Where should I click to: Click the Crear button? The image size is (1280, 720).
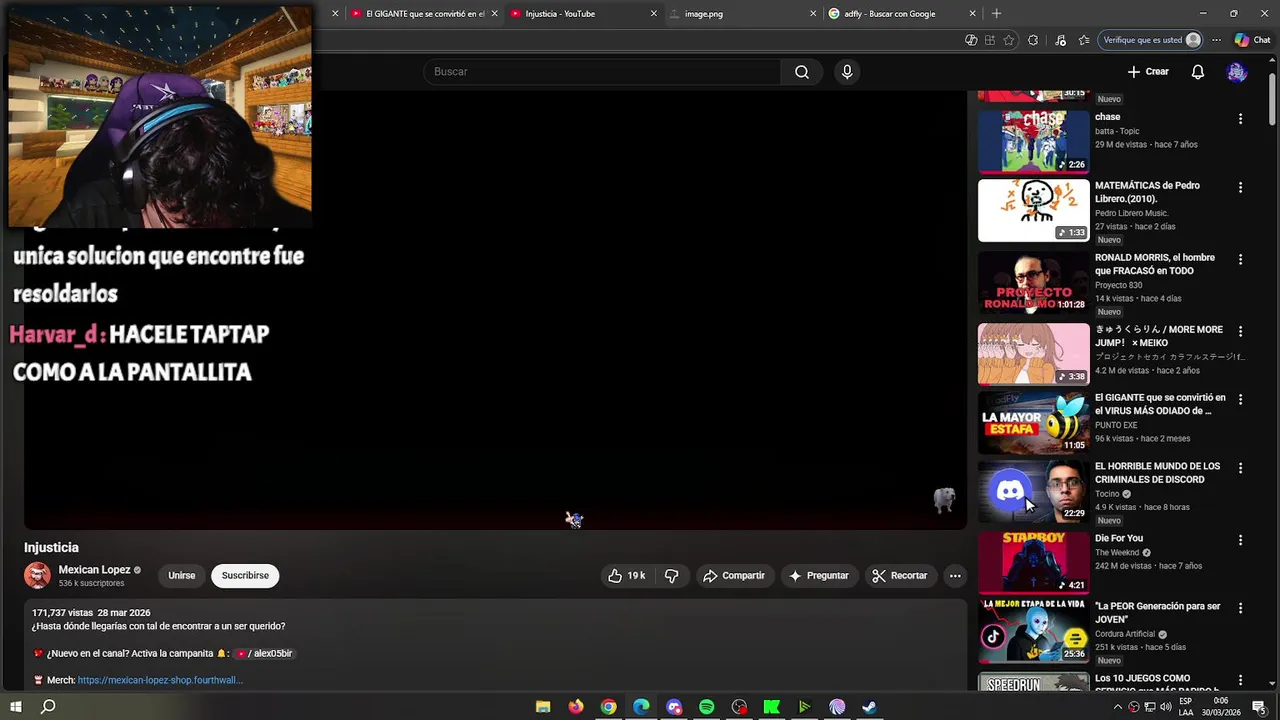[1148, 72]
